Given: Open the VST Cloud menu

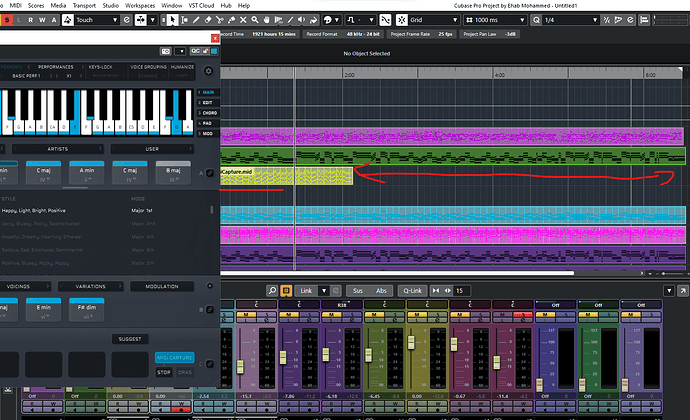Looking at the screenshot, I should point(201,5).
